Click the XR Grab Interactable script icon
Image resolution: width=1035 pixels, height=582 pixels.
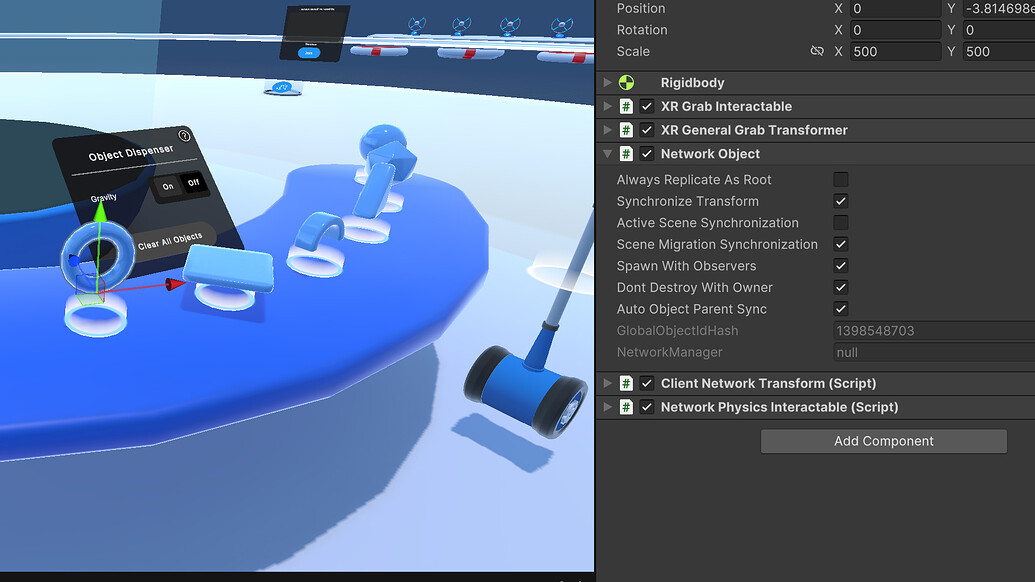pyautogui.click(x=626, y=106)
